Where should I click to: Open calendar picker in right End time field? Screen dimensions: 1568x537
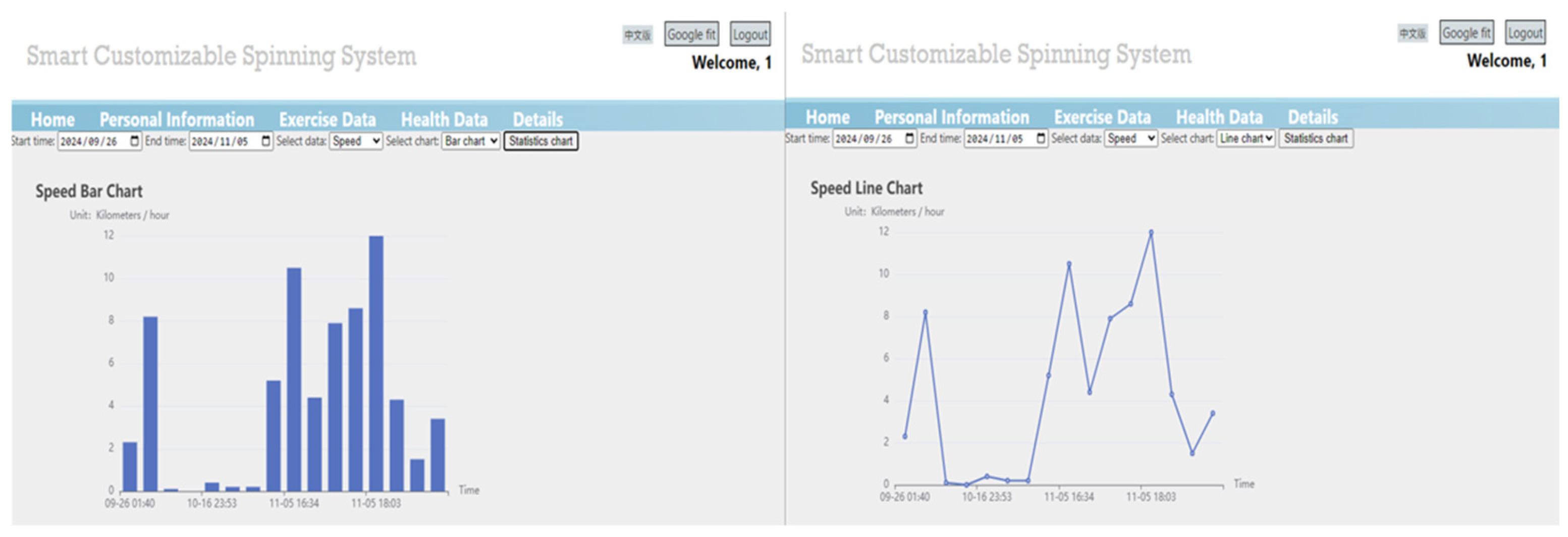click(1041, 139)
